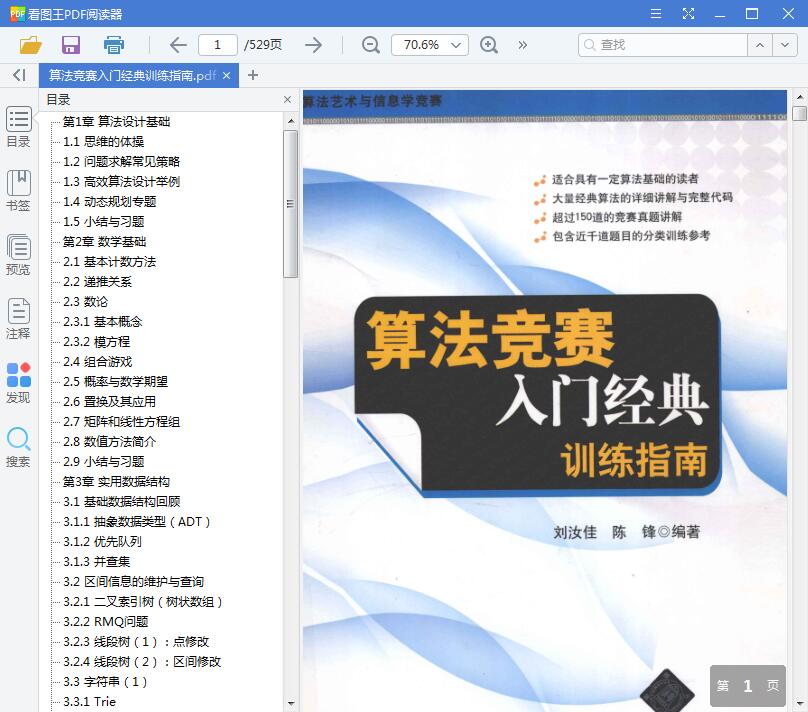The image size is (808, 712).
Task: Jump to 3.3.1 Trie
Action: click(90, 702)
